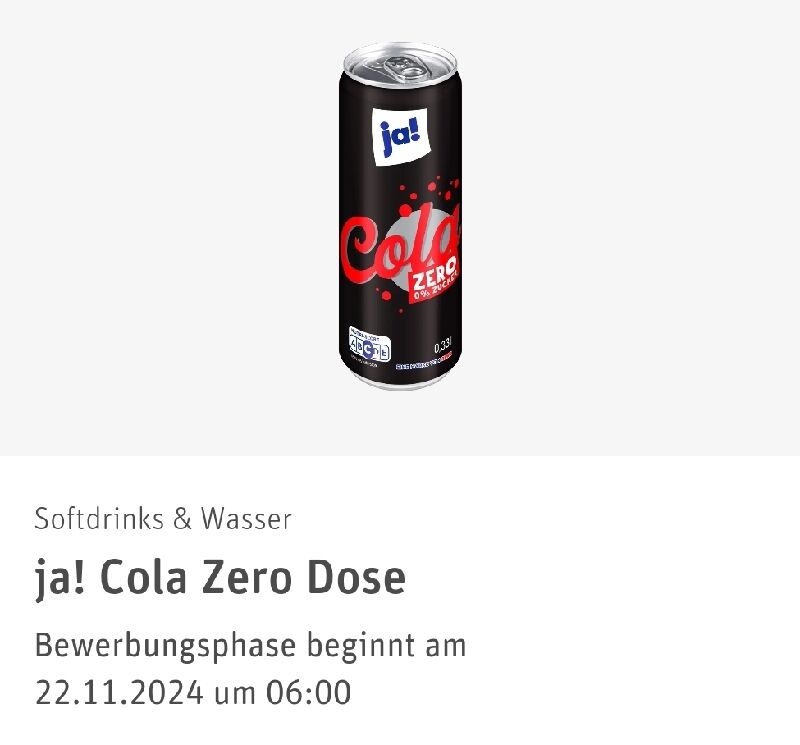Image resolution: width=800 pixels, height=745 pixels.
Task: Open the Softdrinks & Wasser category
Action: pos(163,518)
